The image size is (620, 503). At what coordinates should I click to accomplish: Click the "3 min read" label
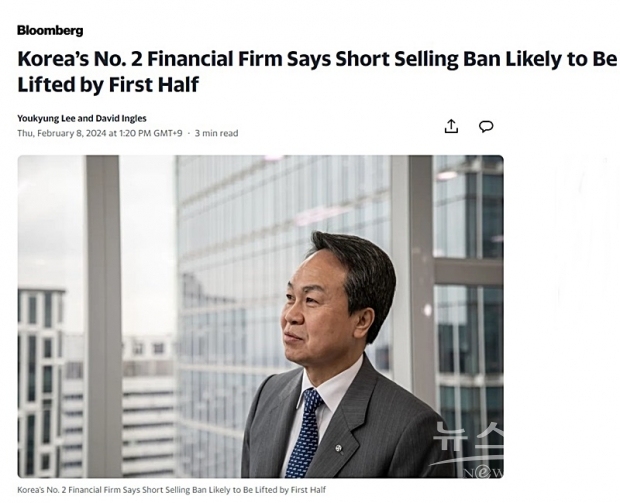click(x=216, y=133)
